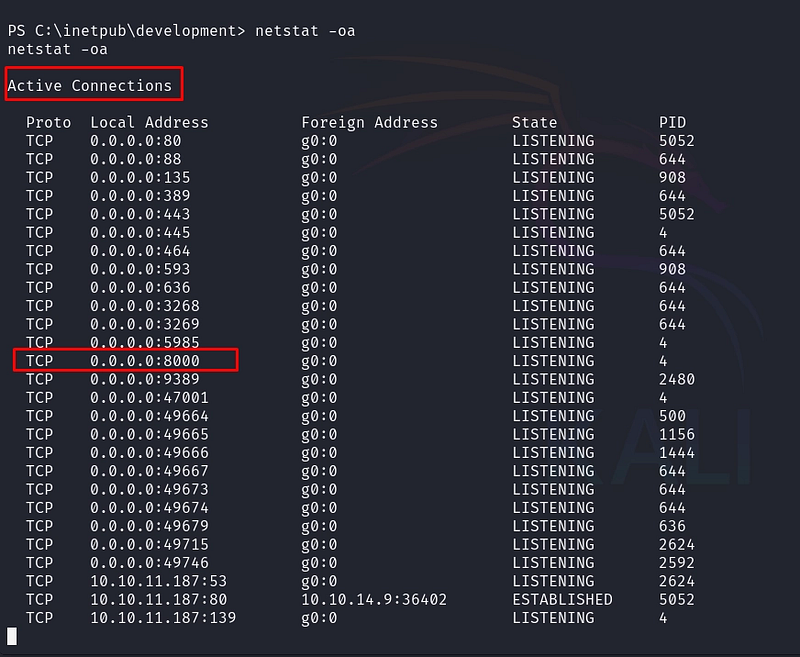800x657 pixels.
Task: Select local address 10.10.11.187:139
Action: (163, 618)
